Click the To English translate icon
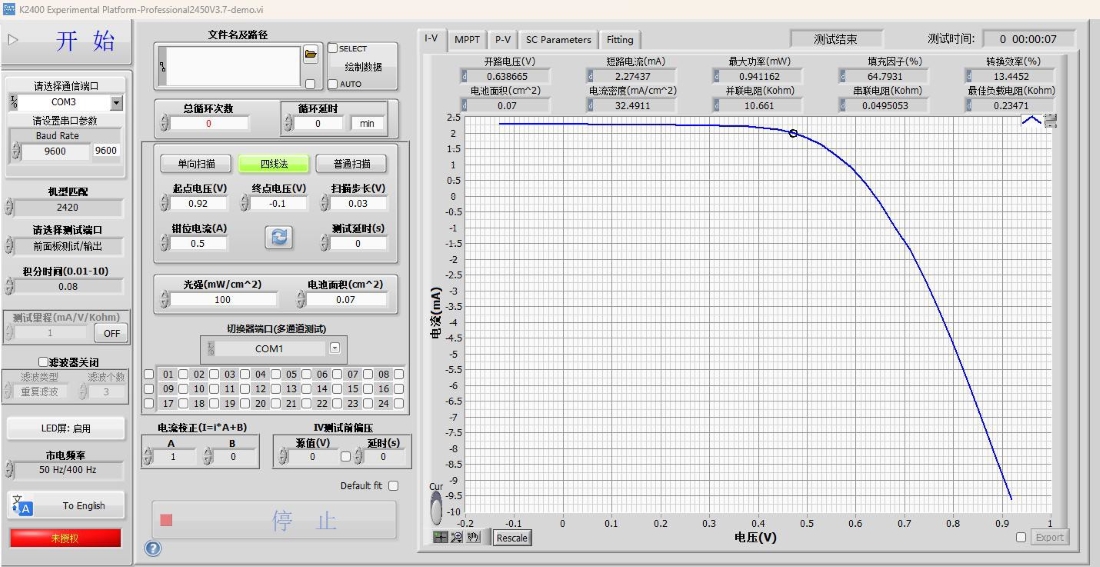The height and width of the screenshot is (567, 1100). point(22,505)
